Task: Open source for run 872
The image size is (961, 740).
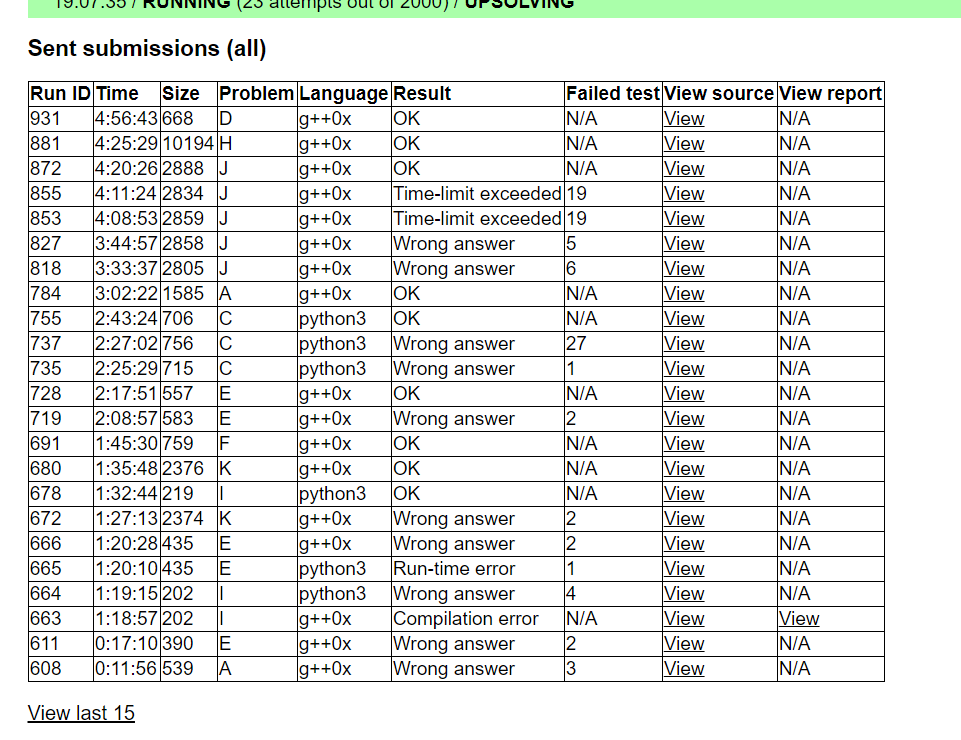Action: point(684,169)
